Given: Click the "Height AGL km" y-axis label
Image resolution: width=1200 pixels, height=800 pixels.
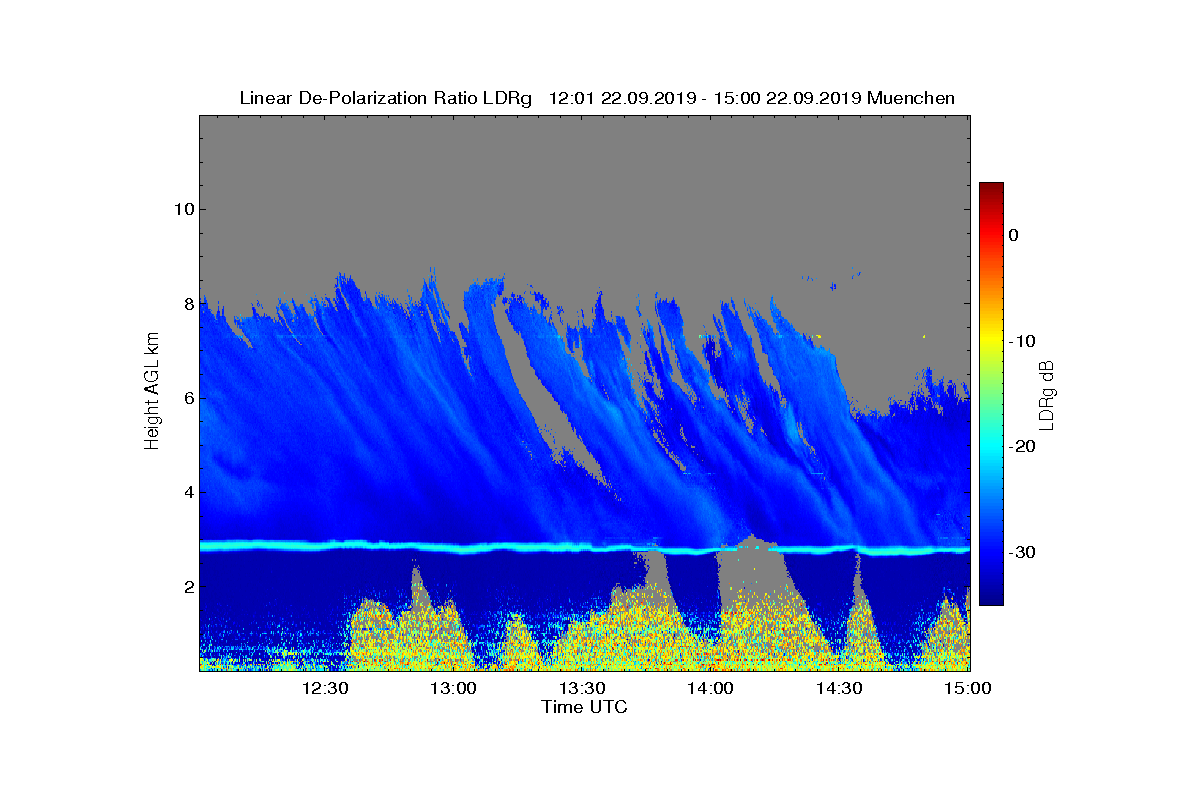Looking at the screenshot, I should click(x=152, y=392).
